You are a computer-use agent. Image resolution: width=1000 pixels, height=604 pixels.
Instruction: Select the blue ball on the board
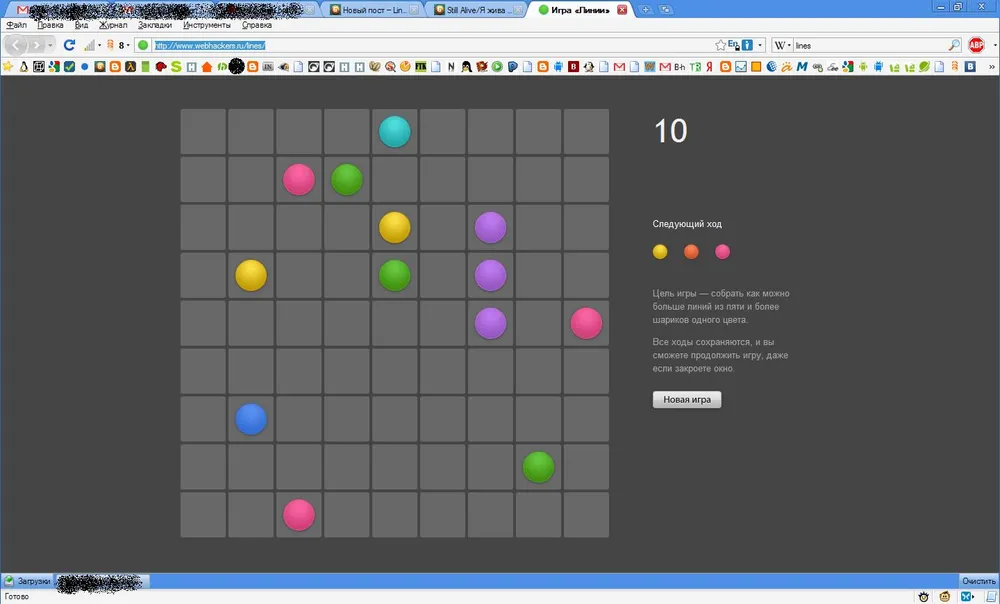251,419
